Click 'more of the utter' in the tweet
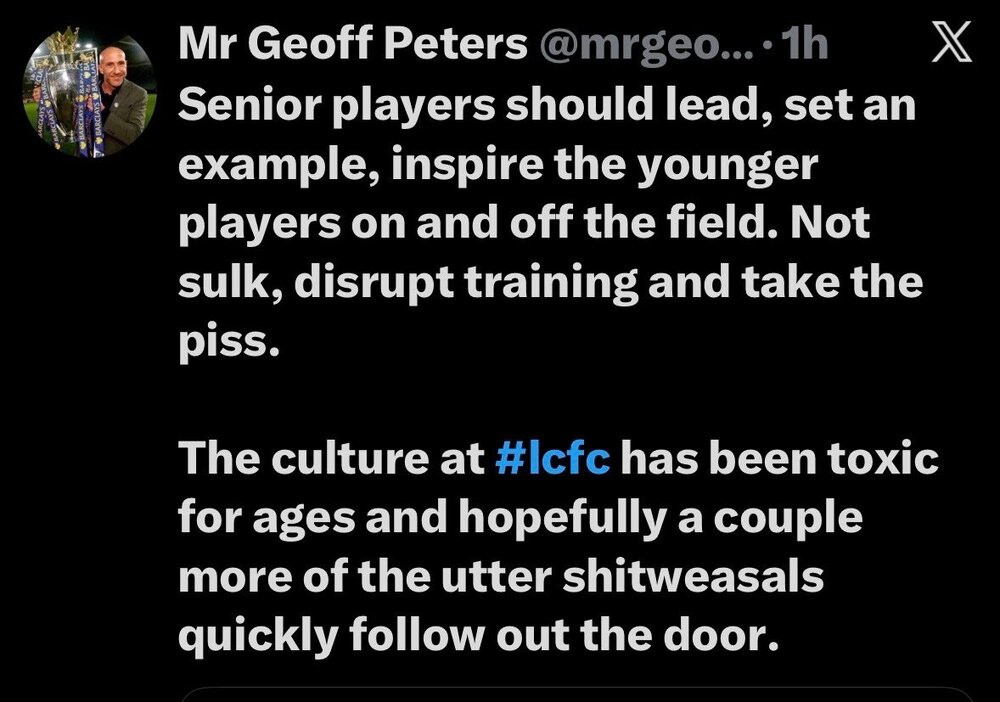The width and height of the screenshot is (1000, 702). click(365, 576)
